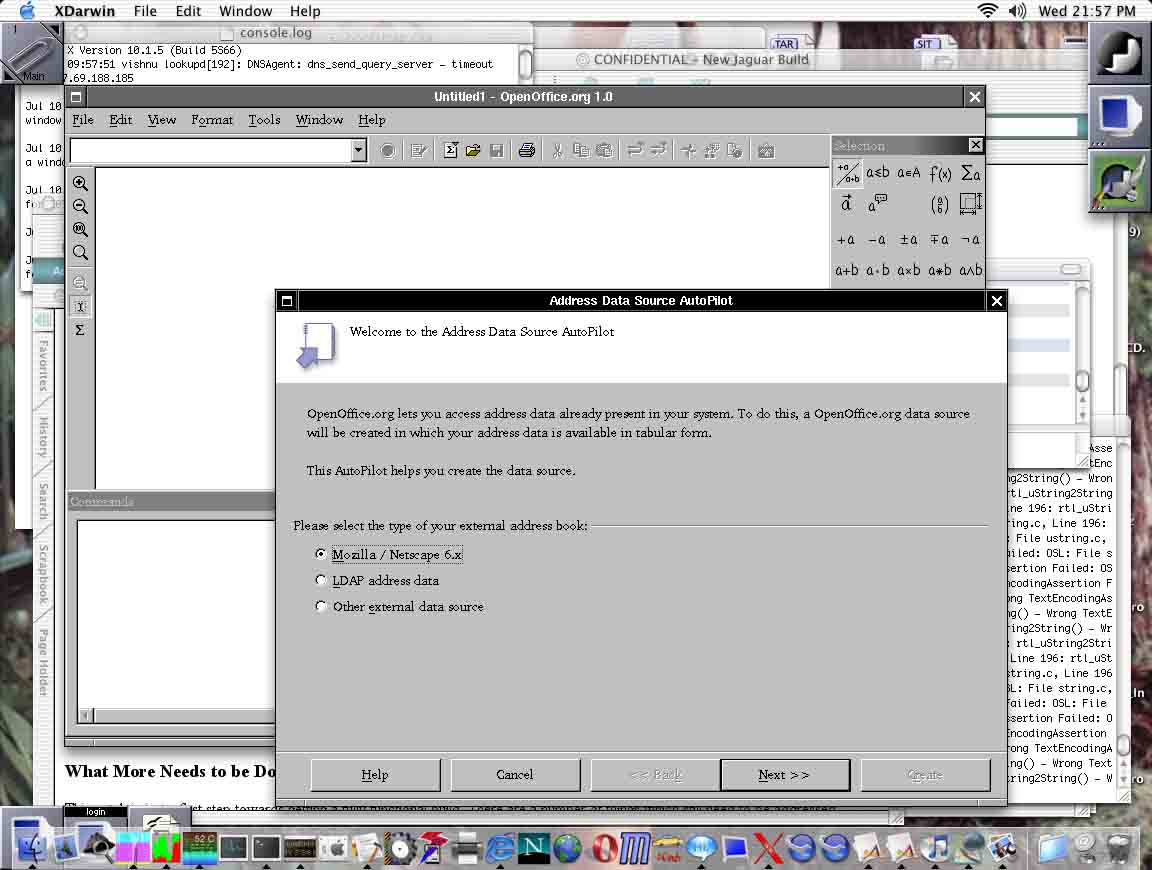The width and height of the screenshot is (1152, 870).
Task: Select the Operators Σa category icon
Action: 971,173
